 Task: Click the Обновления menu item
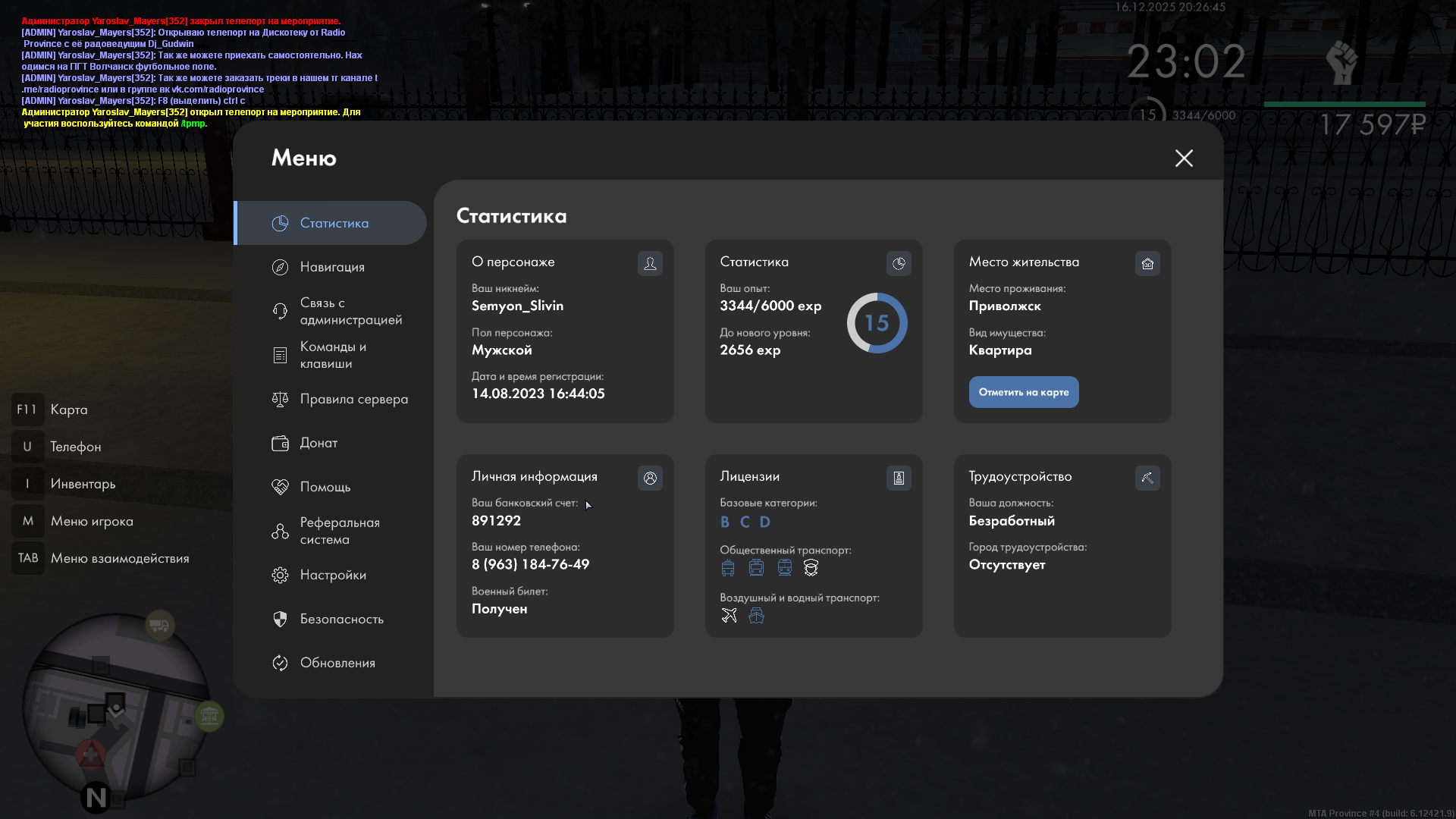tap(337, 663)
